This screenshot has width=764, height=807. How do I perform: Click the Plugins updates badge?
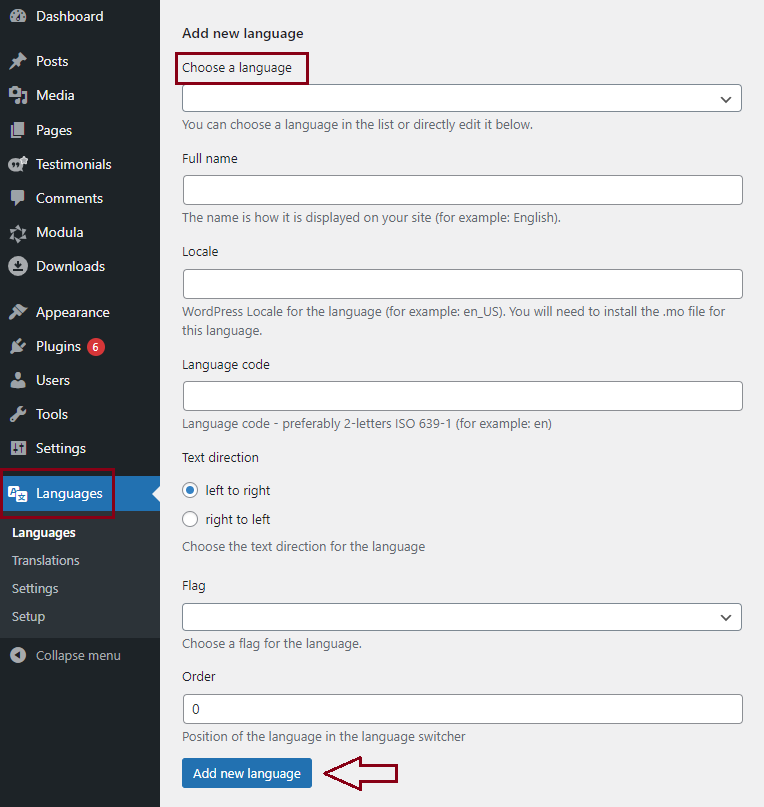[96, 347]
